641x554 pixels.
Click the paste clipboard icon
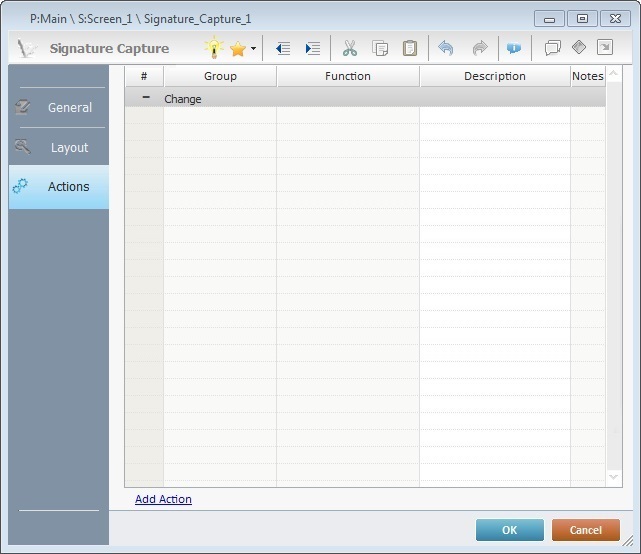(x=410, y=48)
